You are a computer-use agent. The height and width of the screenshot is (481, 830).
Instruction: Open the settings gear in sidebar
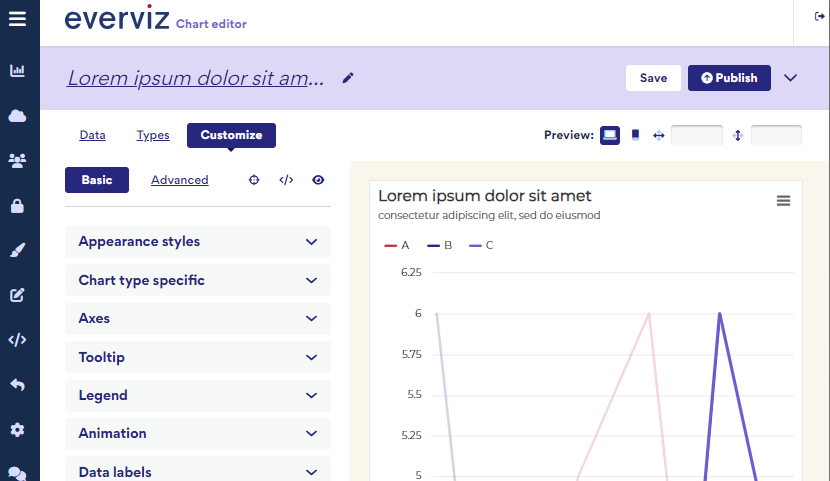coord(17,430)
